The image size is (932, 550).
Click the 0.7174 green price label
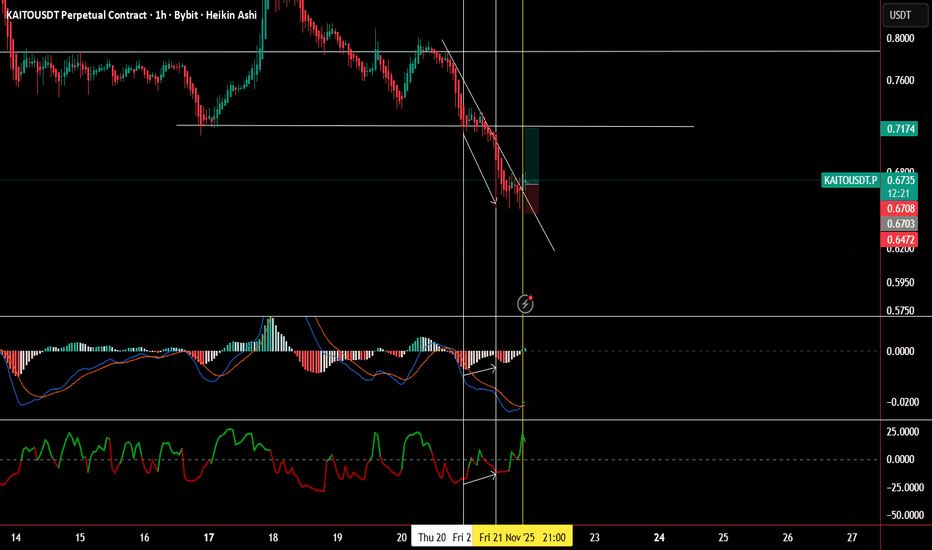point(899,128)
